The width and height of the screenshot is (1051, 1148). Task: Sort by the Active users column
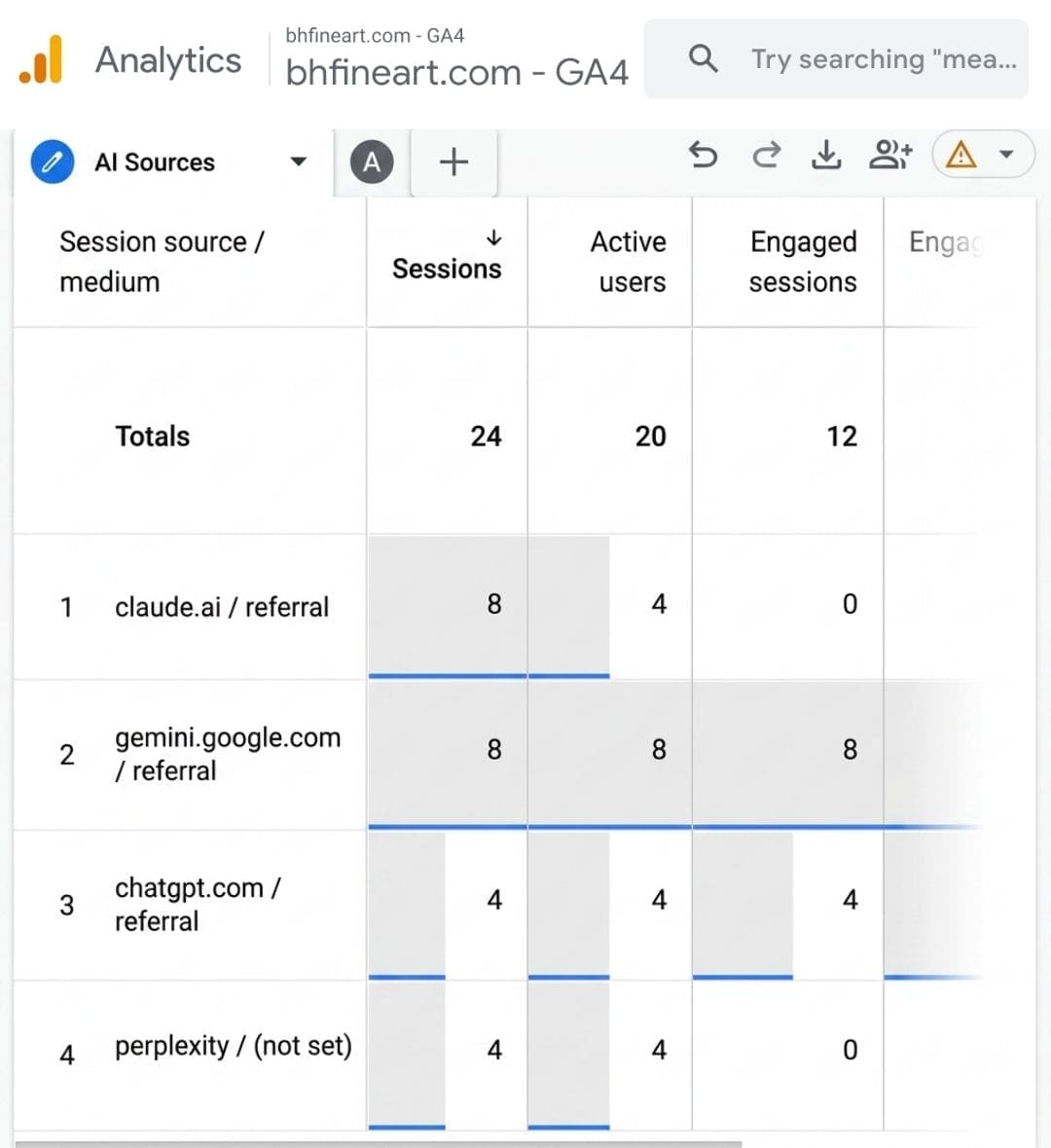click(x=629, y=262)
